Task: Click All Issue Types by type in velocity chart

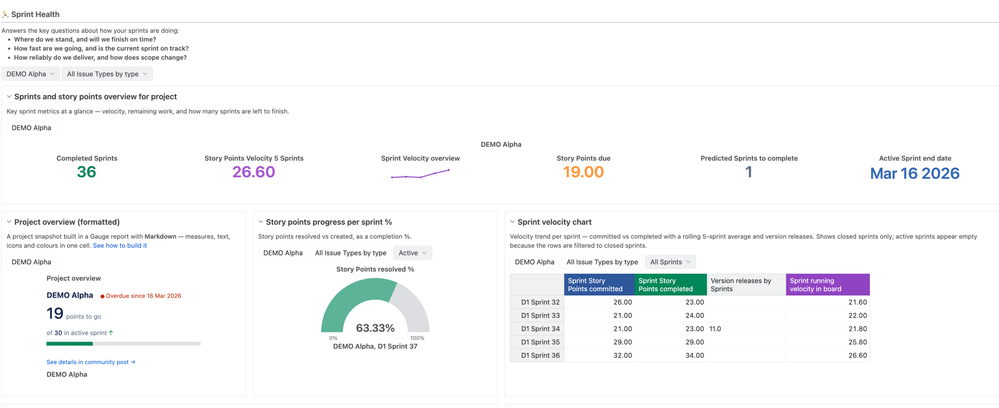Action: pos(602,262)
